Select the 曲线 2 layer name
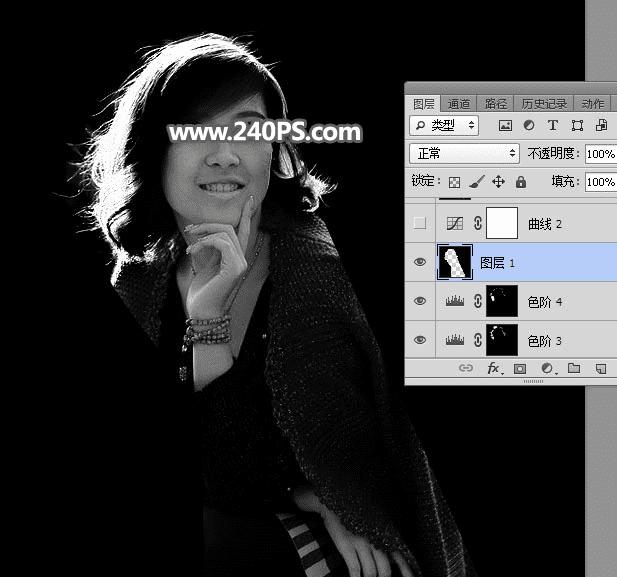 pos(545,224)
